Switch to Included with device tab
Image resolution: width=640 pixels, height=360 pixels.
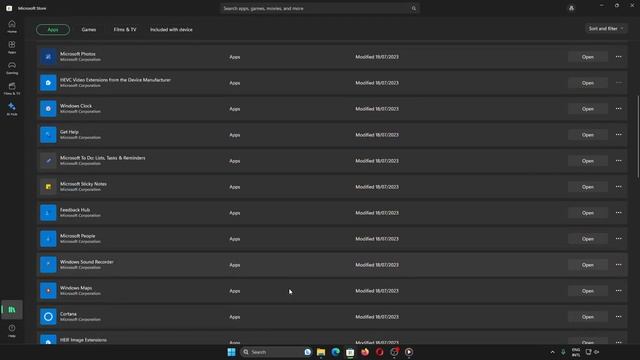171,29
